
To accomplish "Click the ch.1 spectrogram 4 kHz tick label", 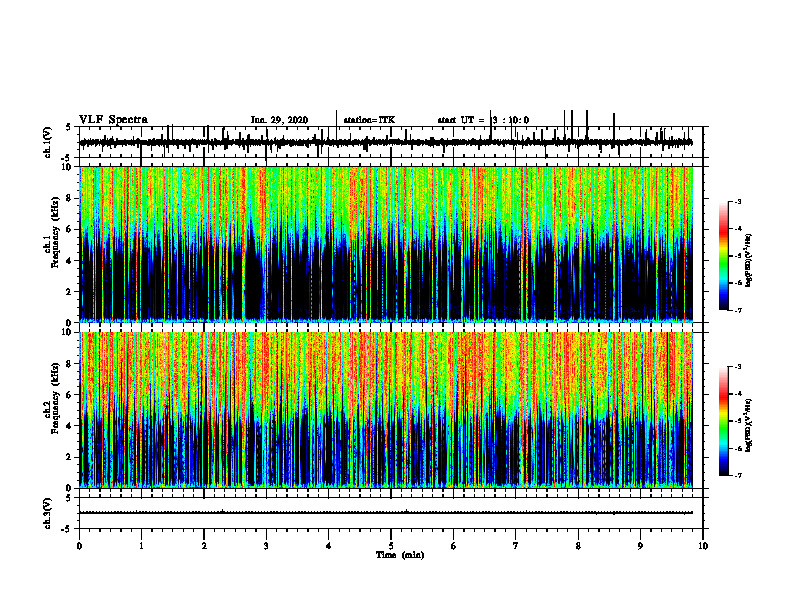I will coord(69,261).
